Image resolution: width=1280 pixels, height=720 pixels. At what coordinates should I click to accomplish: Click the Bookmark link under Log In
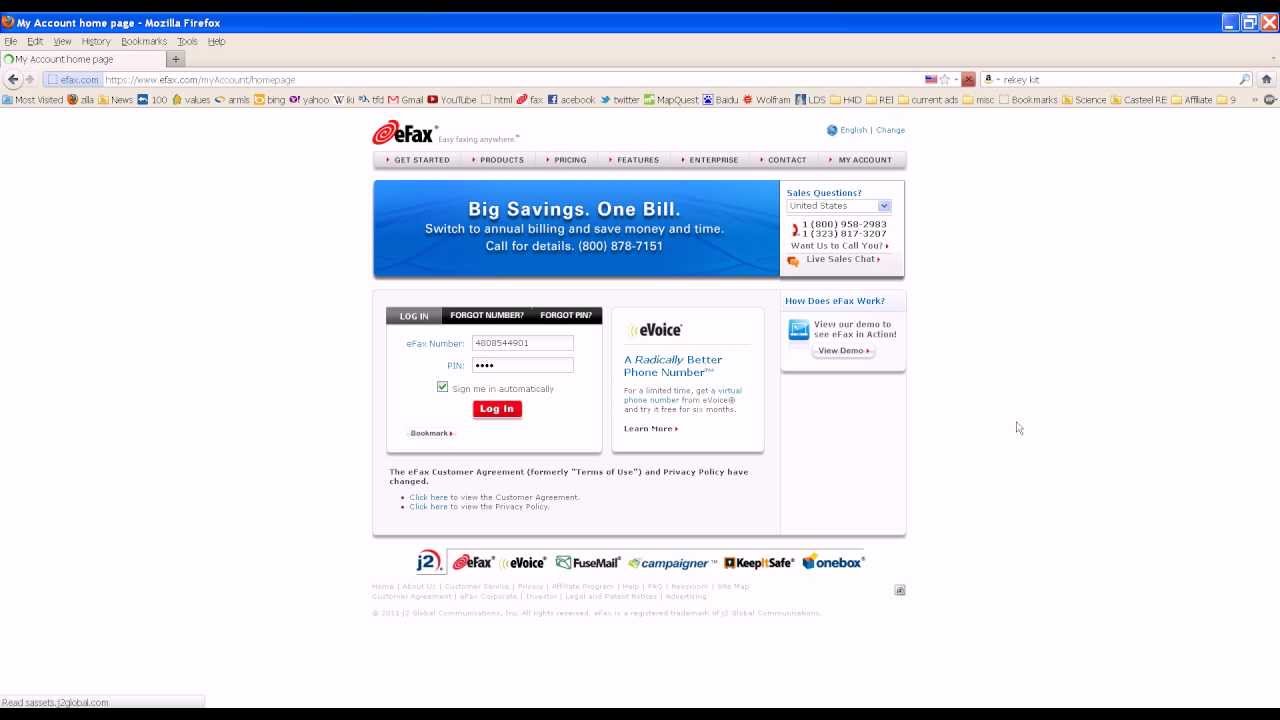pyautogui.click(x=431, y=433)
